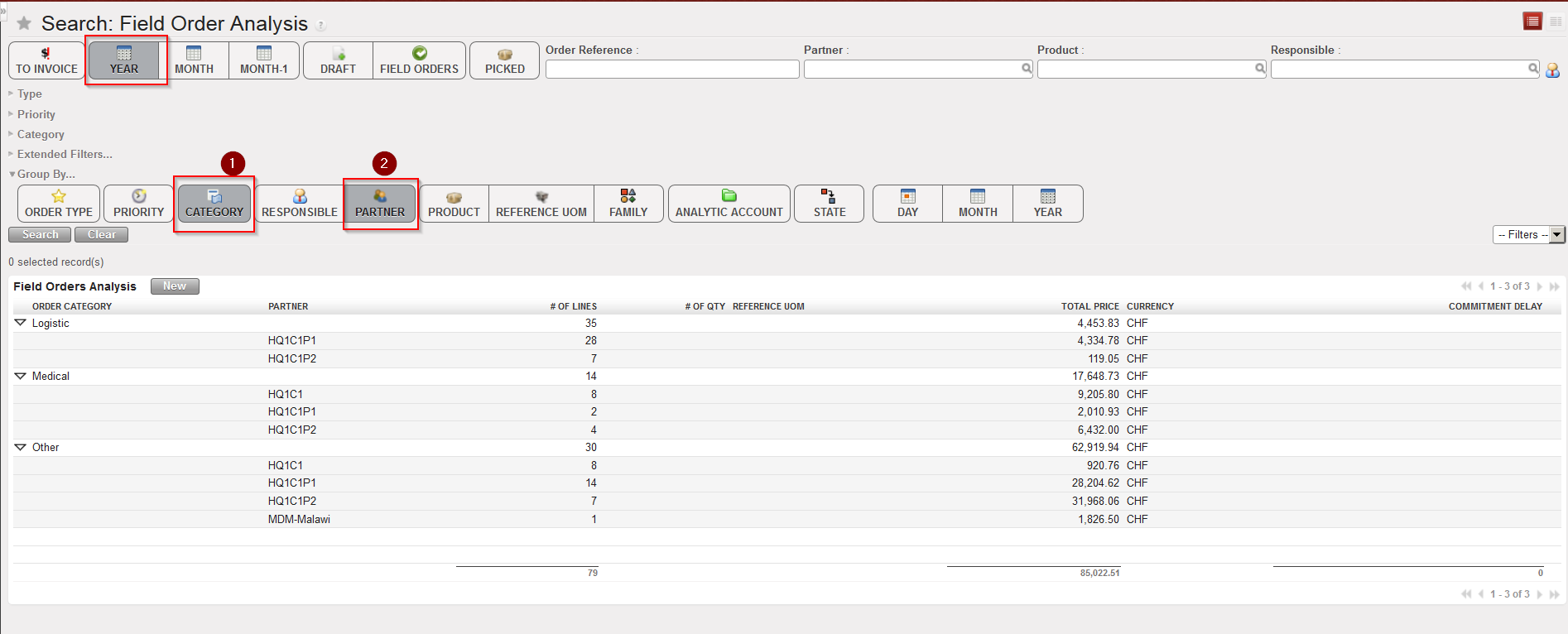Screen dimensions: 1568x634
Task: Click the user icon next to Responsible field
Action: point(1552,70)
